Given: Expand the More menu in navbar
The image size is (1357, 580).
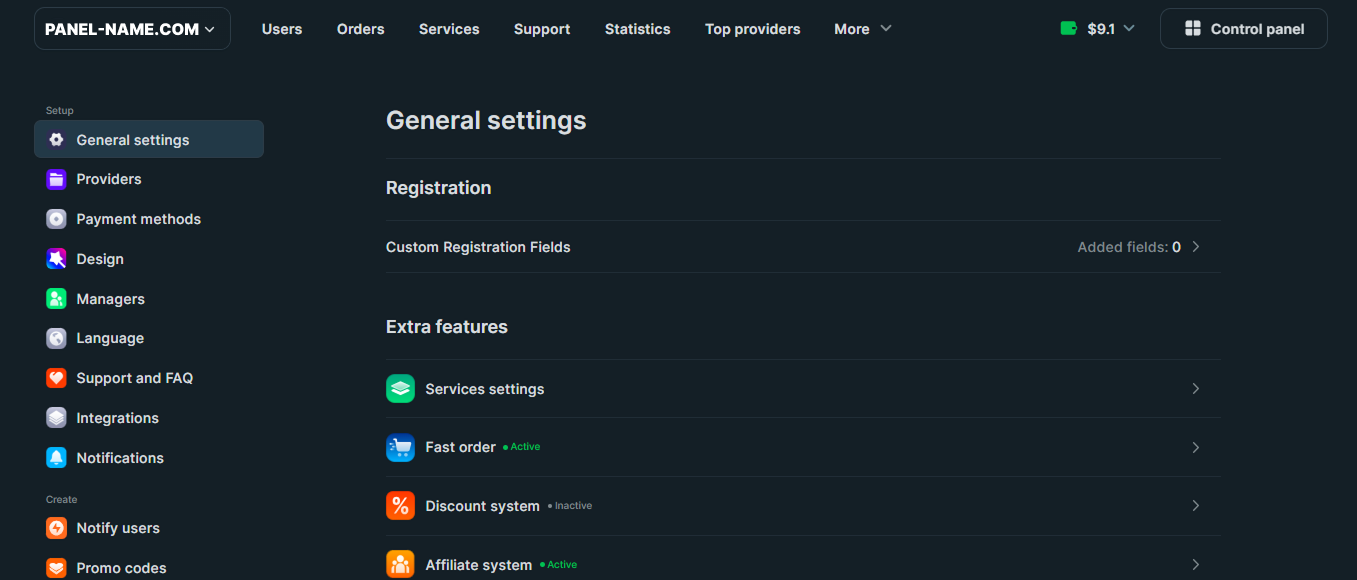Looking at the screenshot, I should (862, 29).
